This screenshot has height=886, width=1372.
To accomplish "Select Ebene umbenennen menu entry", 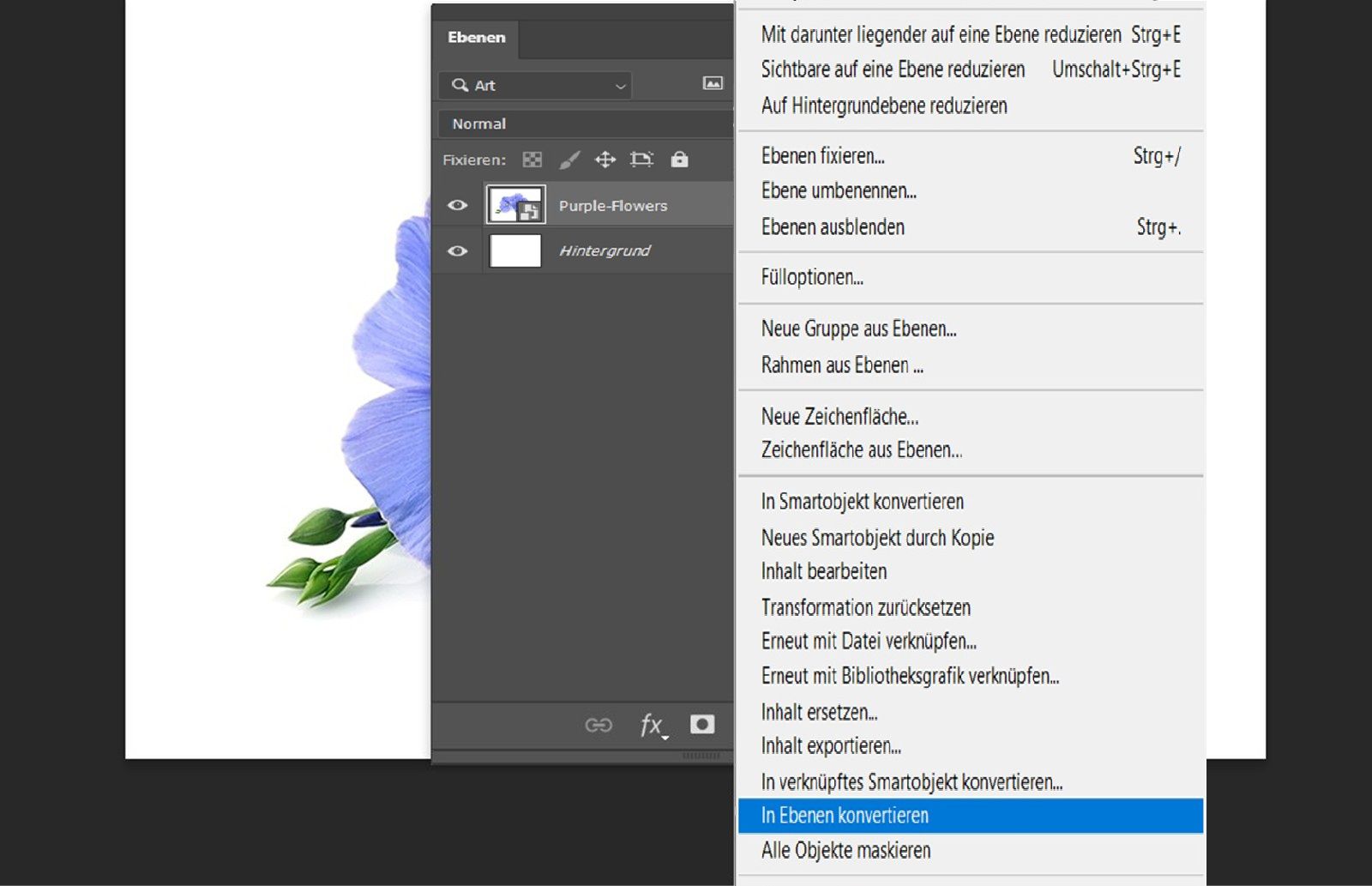I will point(971,191).
